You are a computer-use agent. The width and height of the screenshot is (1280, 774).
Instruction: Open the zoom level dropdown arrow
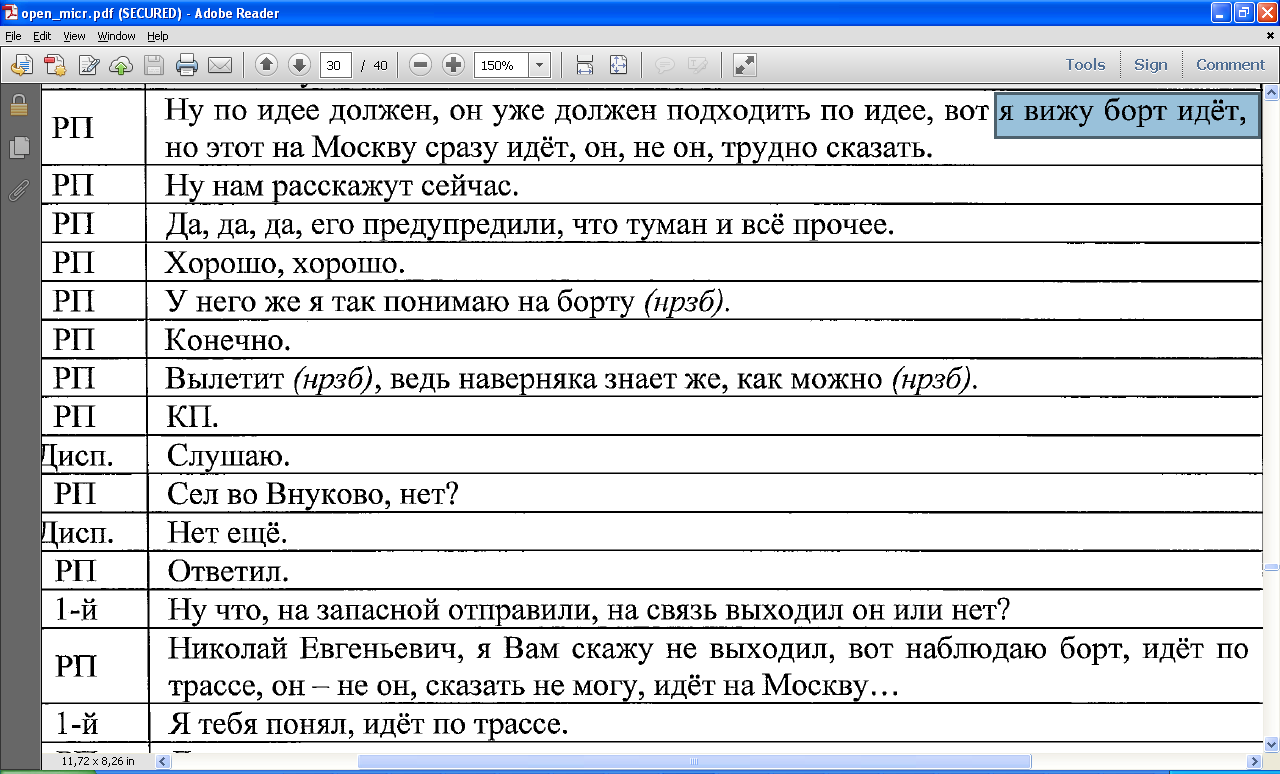tap(540, 65)
